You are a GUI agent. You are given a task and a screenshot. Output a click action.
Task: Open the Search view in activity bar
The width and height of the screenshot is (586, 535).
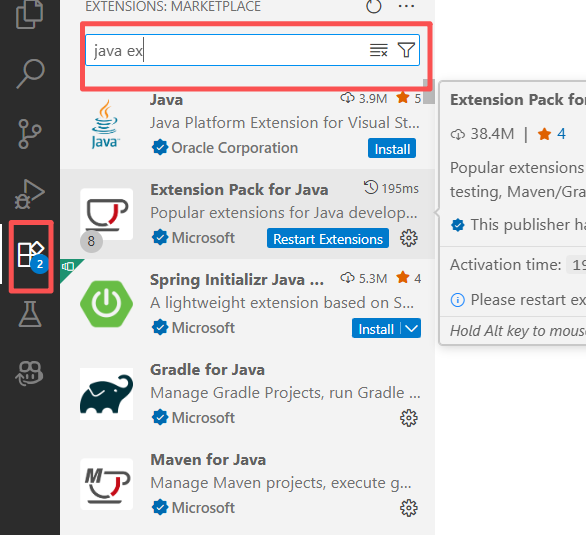point(30,74)
